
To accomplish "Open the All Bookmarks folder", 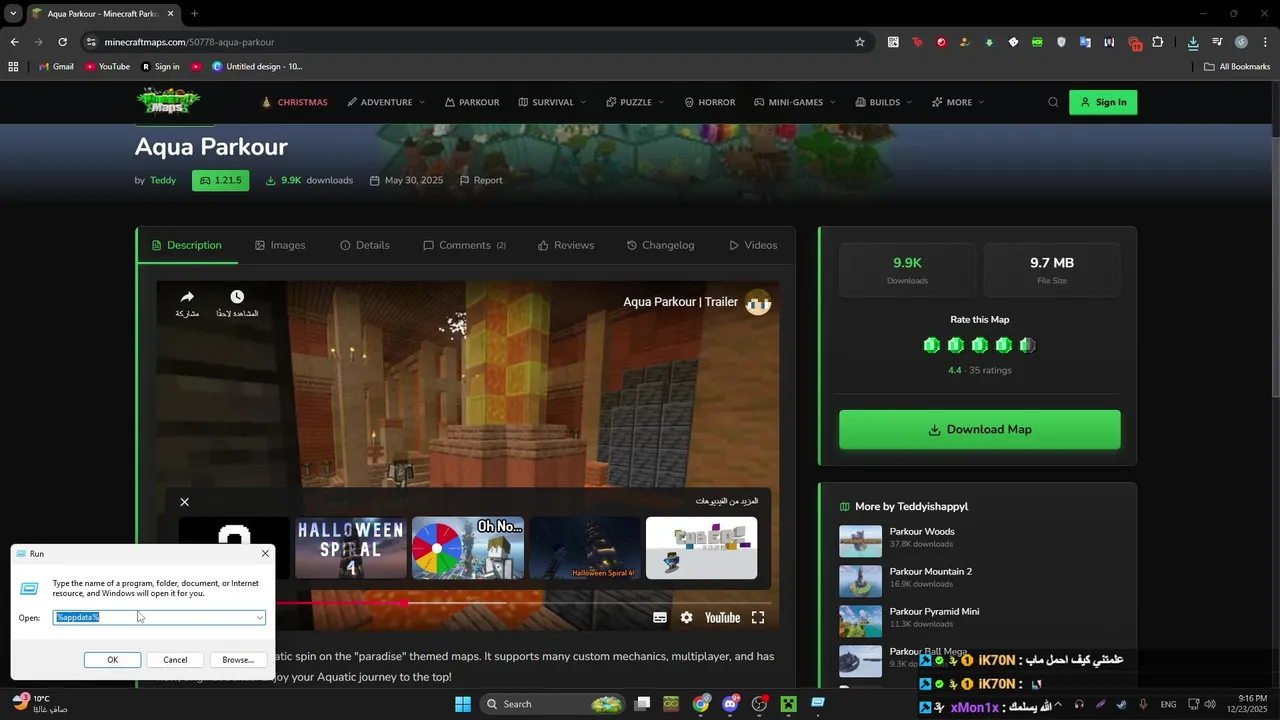I will click(1237, 66).
